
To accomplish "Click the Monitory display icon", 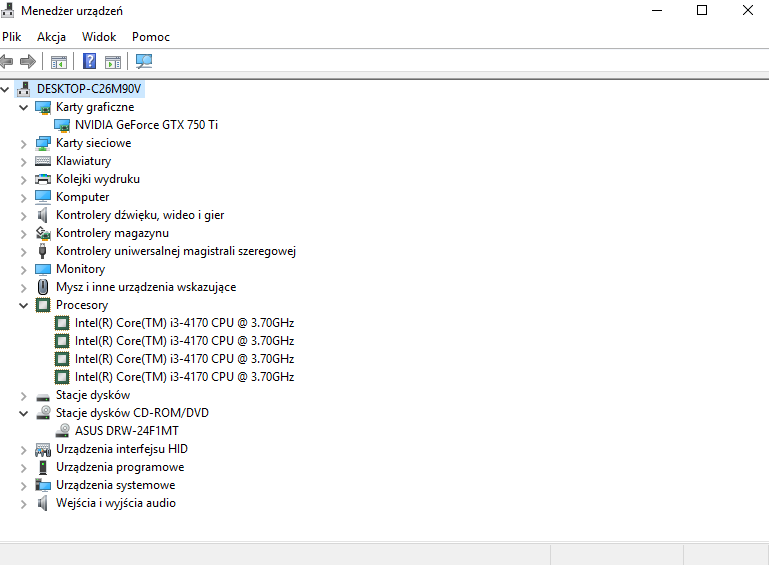I will (43, 269).
